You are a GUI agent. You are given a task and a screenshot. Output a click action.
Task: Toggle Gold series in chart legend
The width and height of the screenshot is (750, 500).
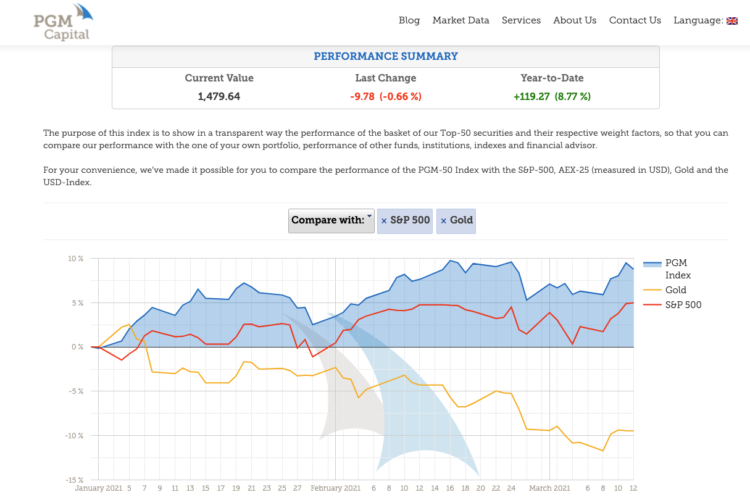677,289
